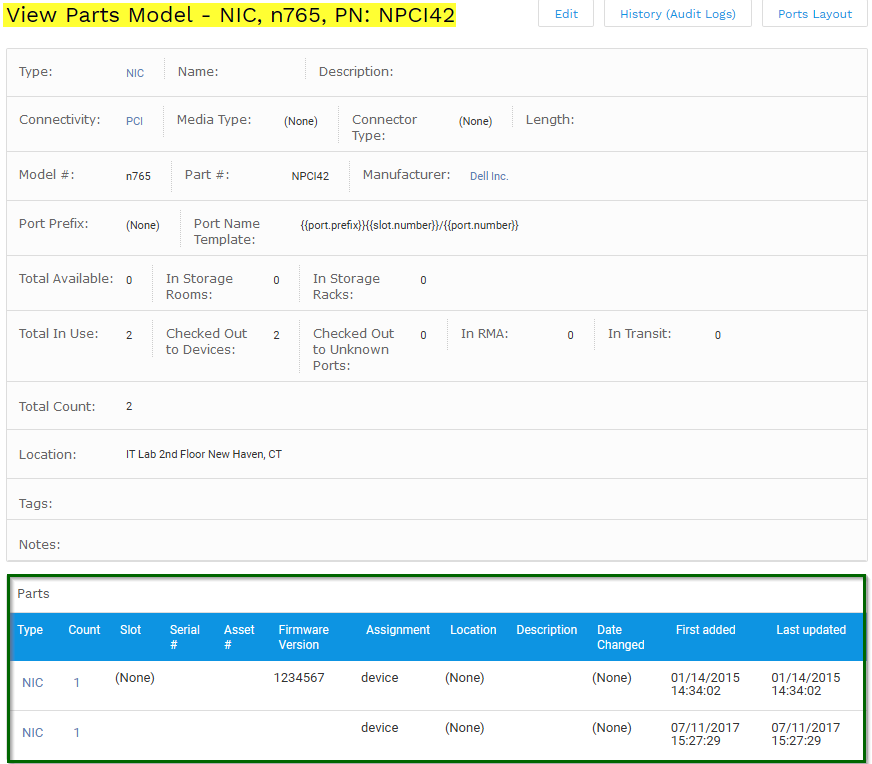Click the First added column header

[705, 630]
